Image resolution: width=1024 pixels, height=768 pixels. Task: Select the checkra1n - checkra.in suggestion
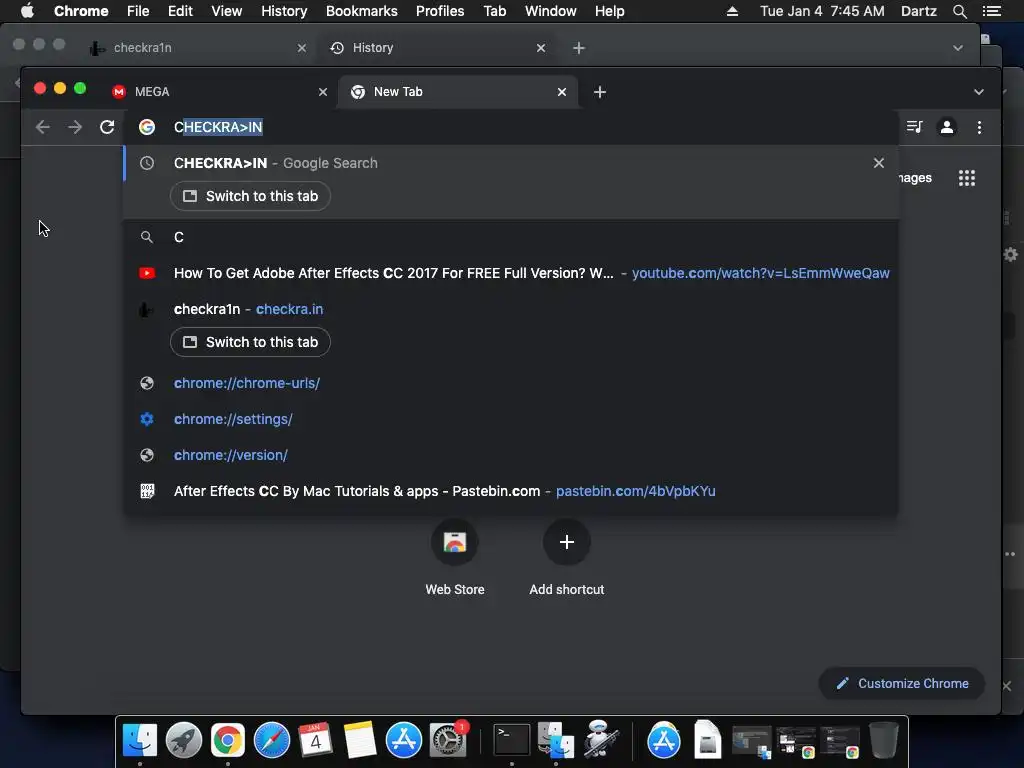click(511, 309)
